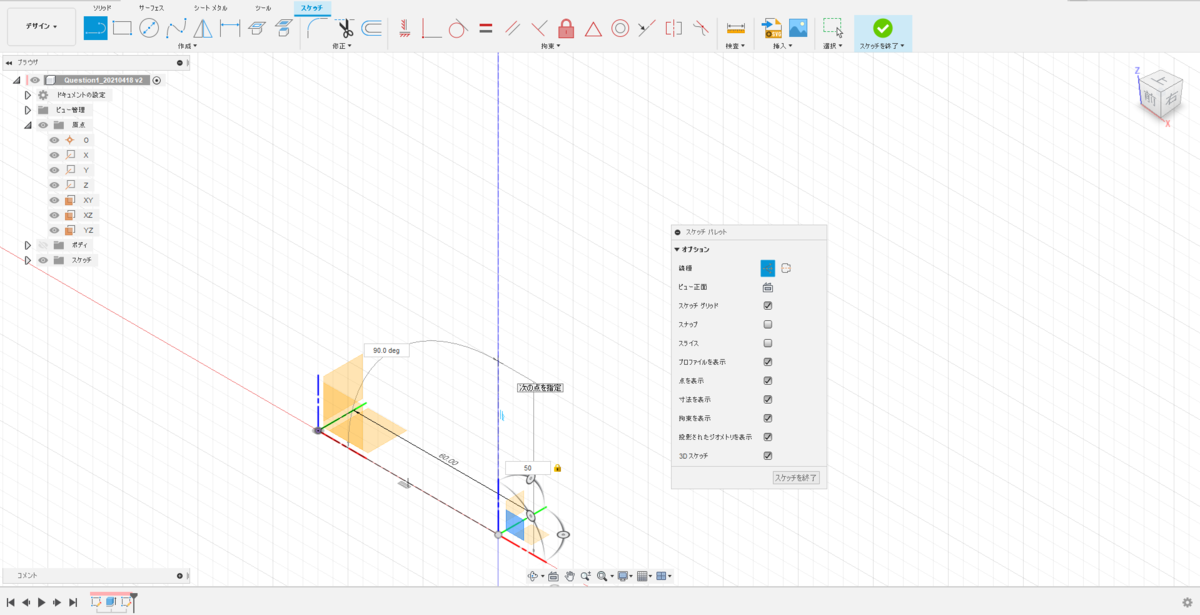Viewport: 1200px width, 615px height.
Task: Apply the Parallel constraint
Action: 512,28
